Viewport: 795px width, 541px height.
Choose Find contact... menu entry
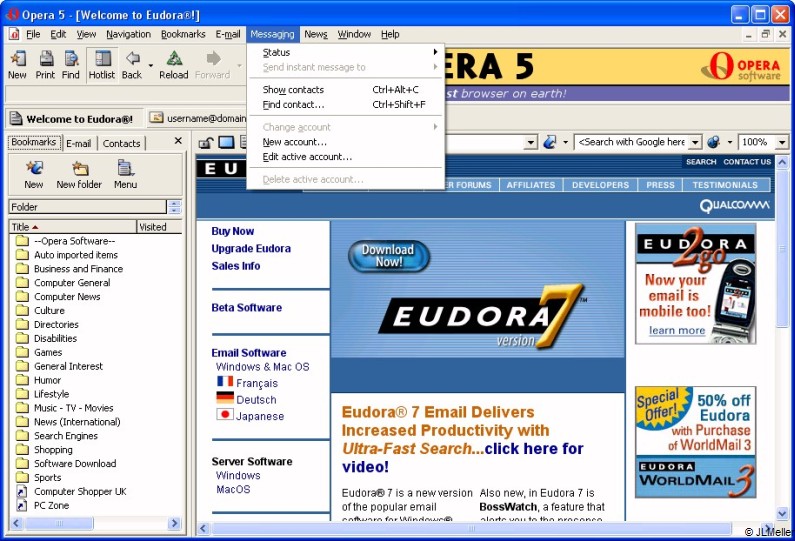coord(346,104)
